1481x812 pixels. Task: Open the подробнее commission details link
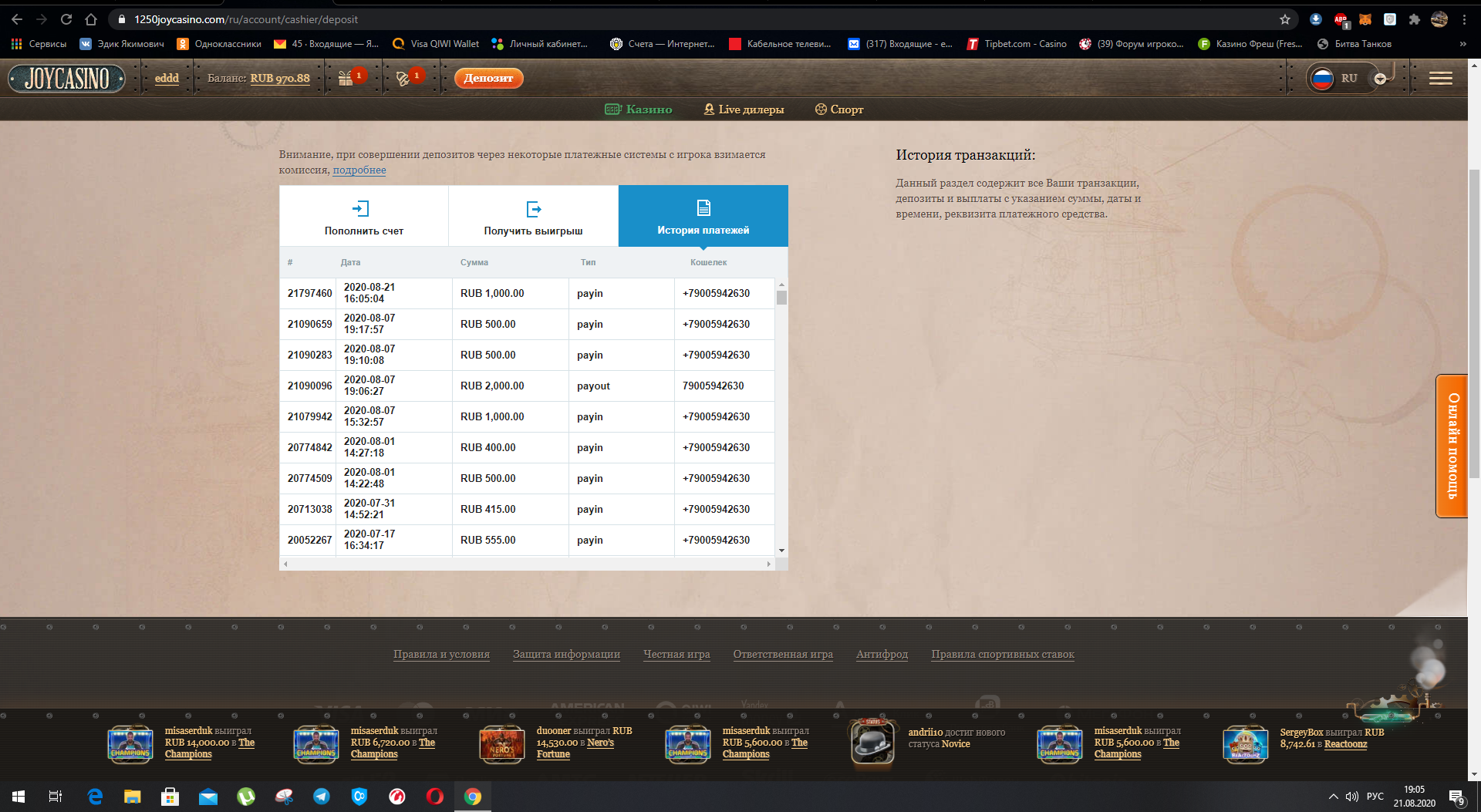pos(359,170)
